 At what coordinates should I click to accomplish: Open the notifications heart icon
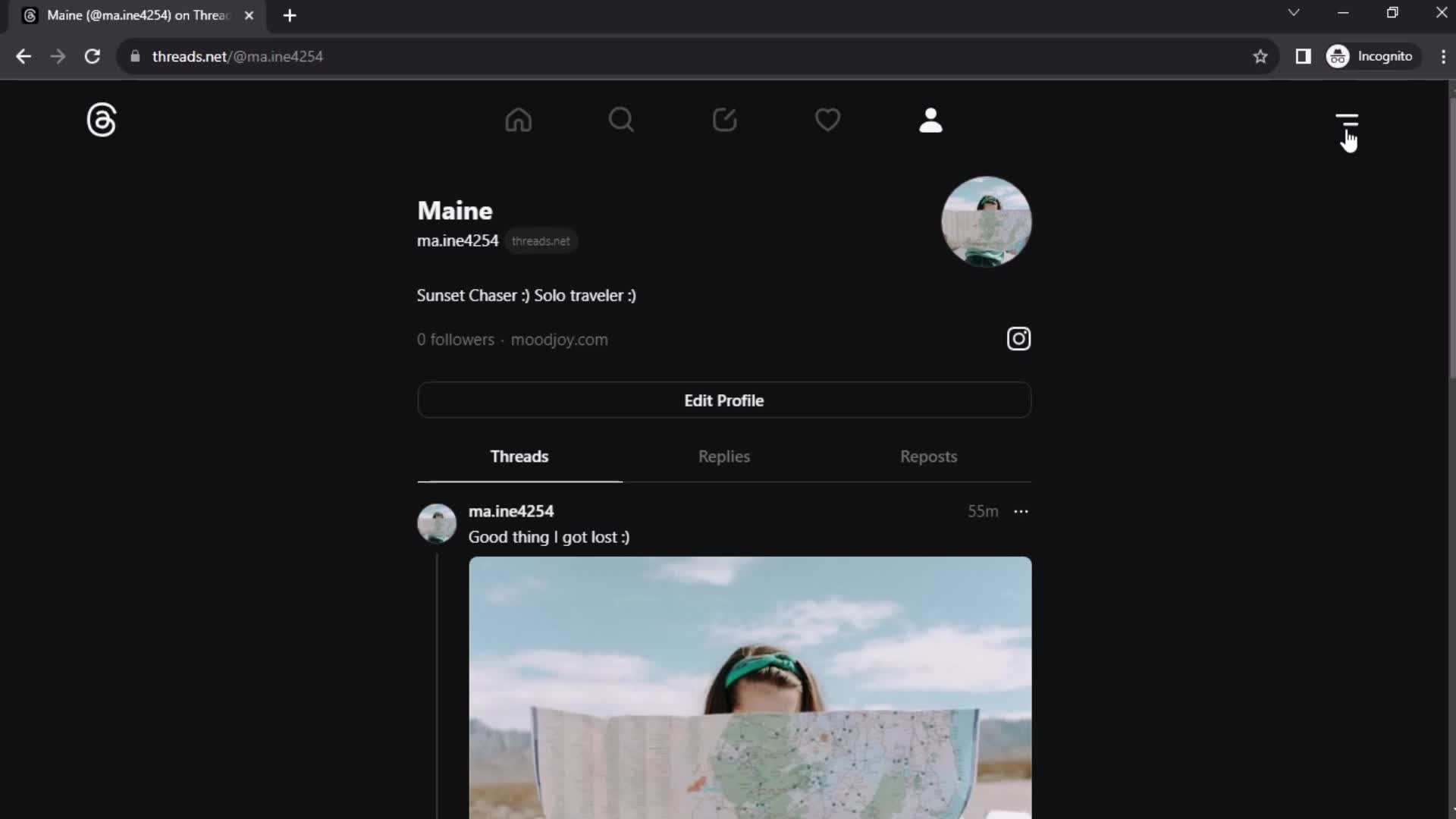[x=828, y=120]
